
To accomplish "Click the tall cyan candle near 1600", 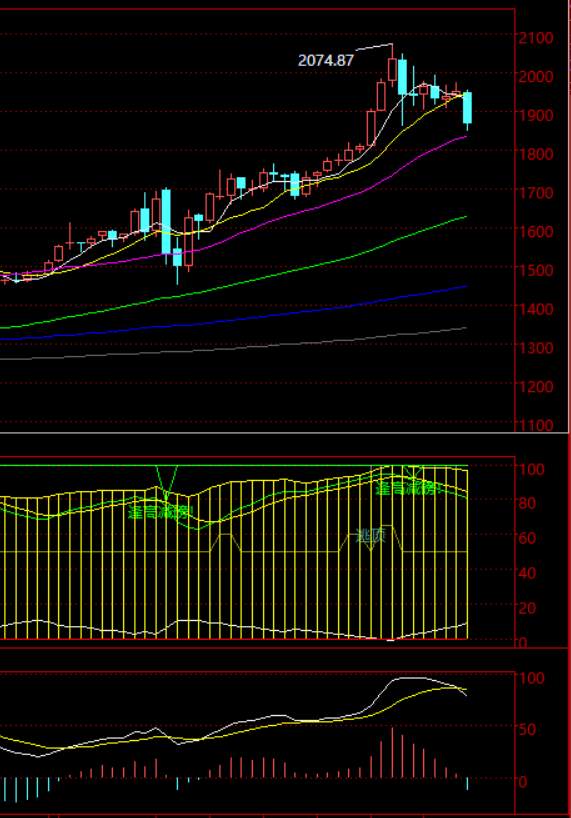I will tap(166, 221).
